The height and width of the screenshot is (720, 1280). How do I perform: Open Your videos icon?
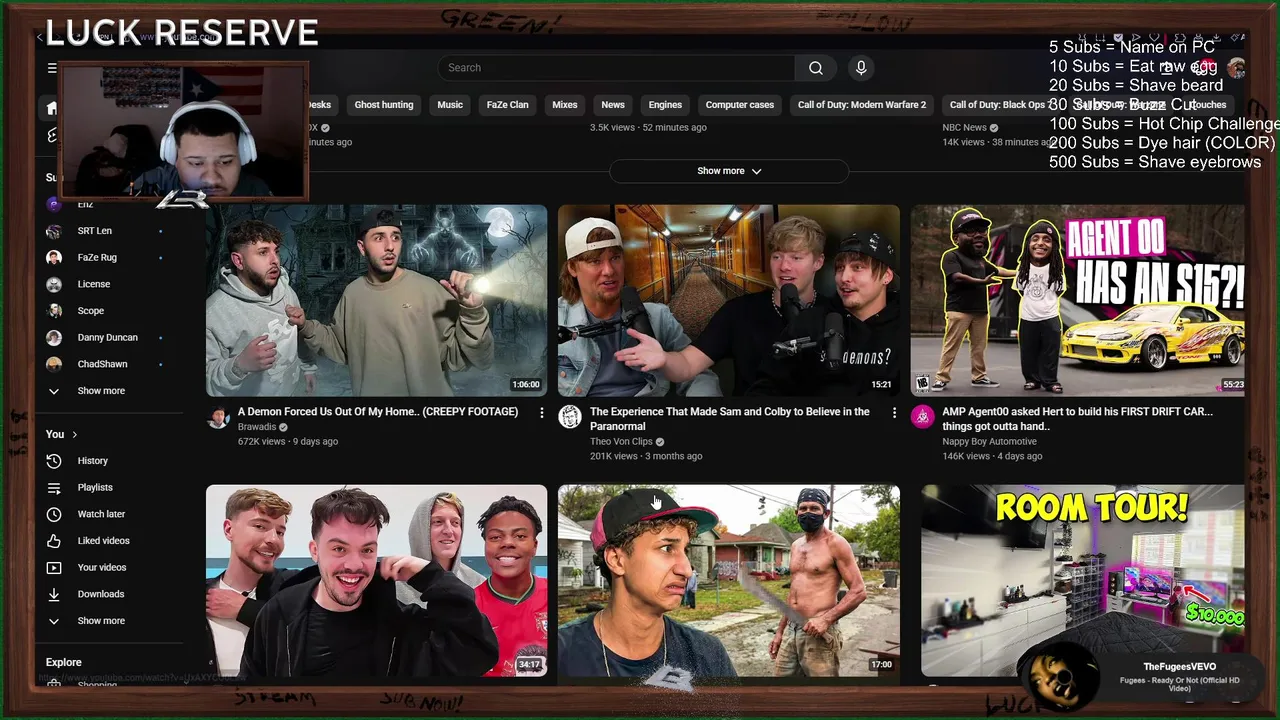tap(54, 568)
